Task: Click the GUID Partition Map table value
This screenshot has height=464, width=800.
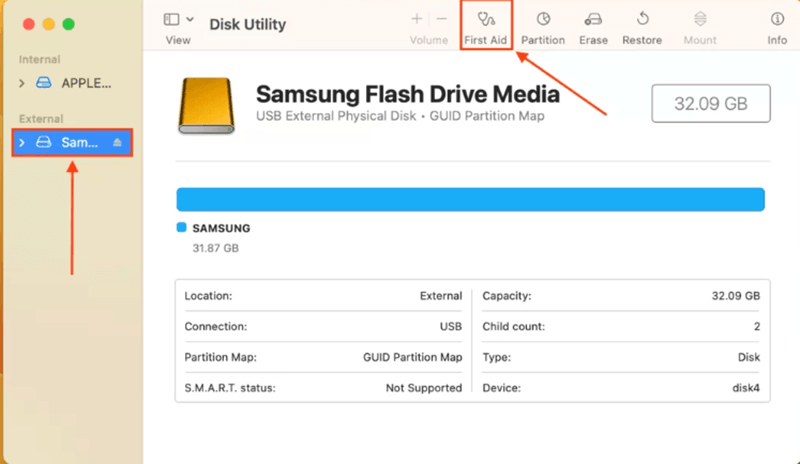Action: 412,357
